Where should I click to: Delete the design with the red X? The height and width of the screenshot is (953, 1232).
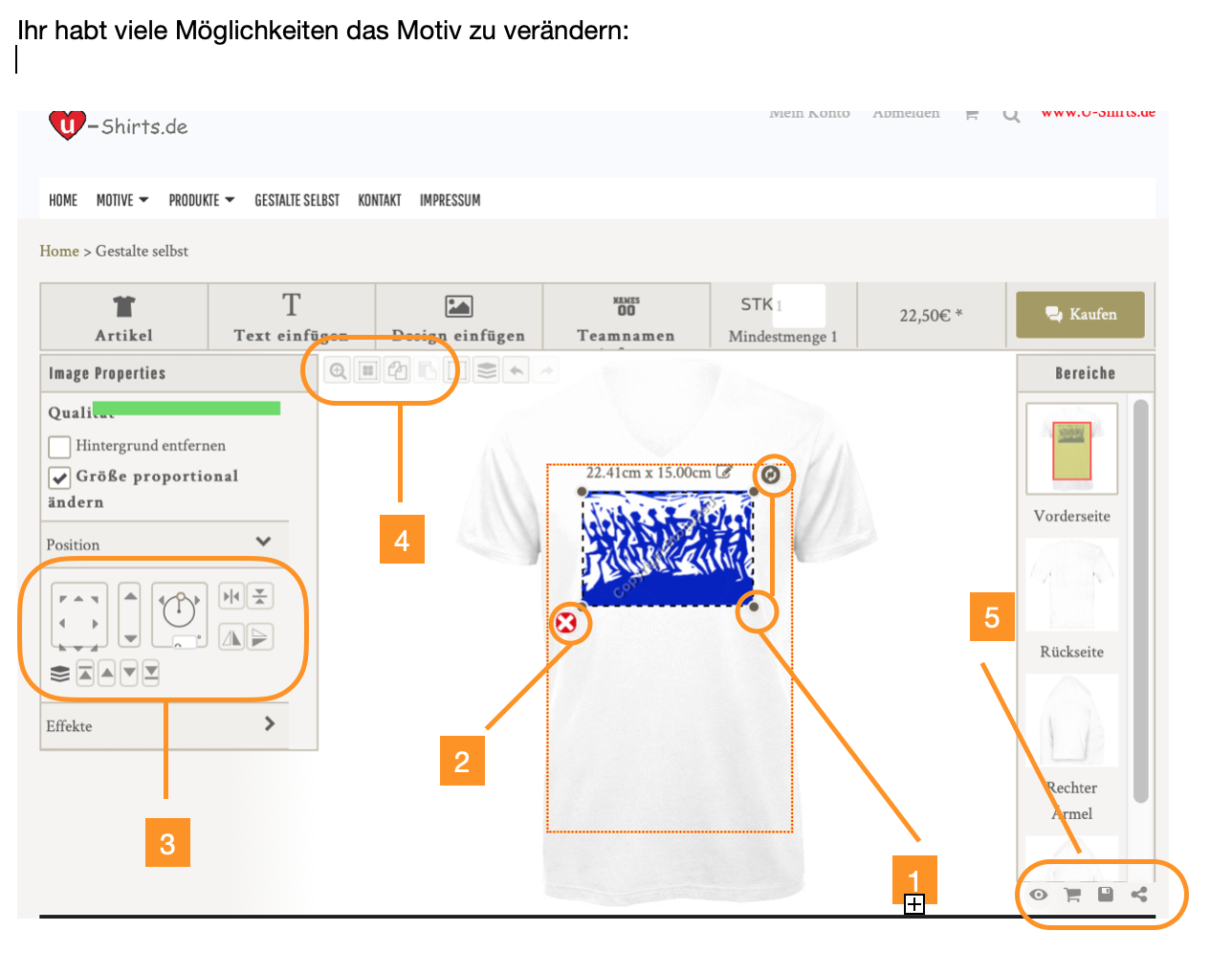pyautogui.click(x=566, y=624)
